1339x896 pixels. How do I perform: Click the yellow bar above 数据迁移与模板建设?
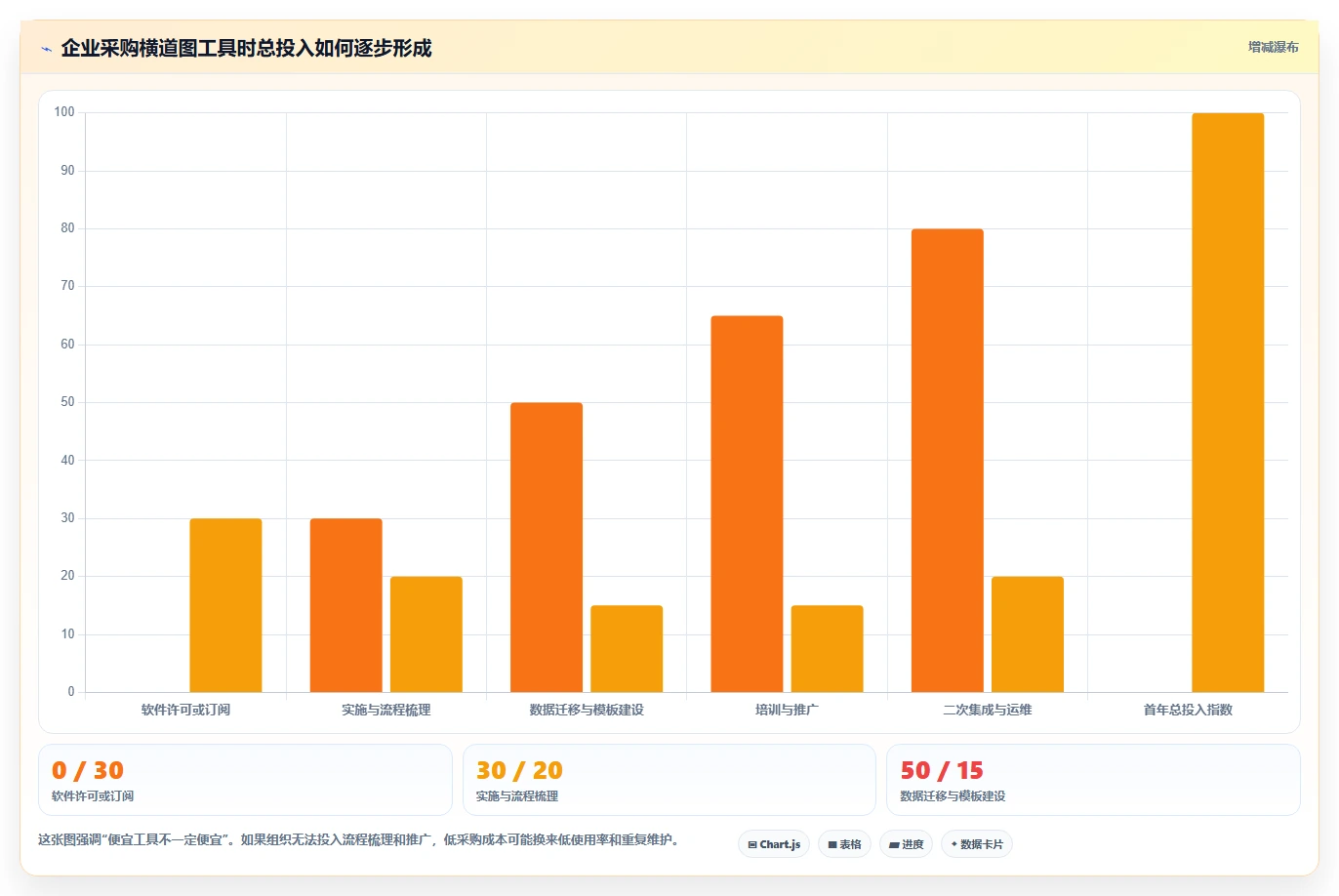[627, 649]
